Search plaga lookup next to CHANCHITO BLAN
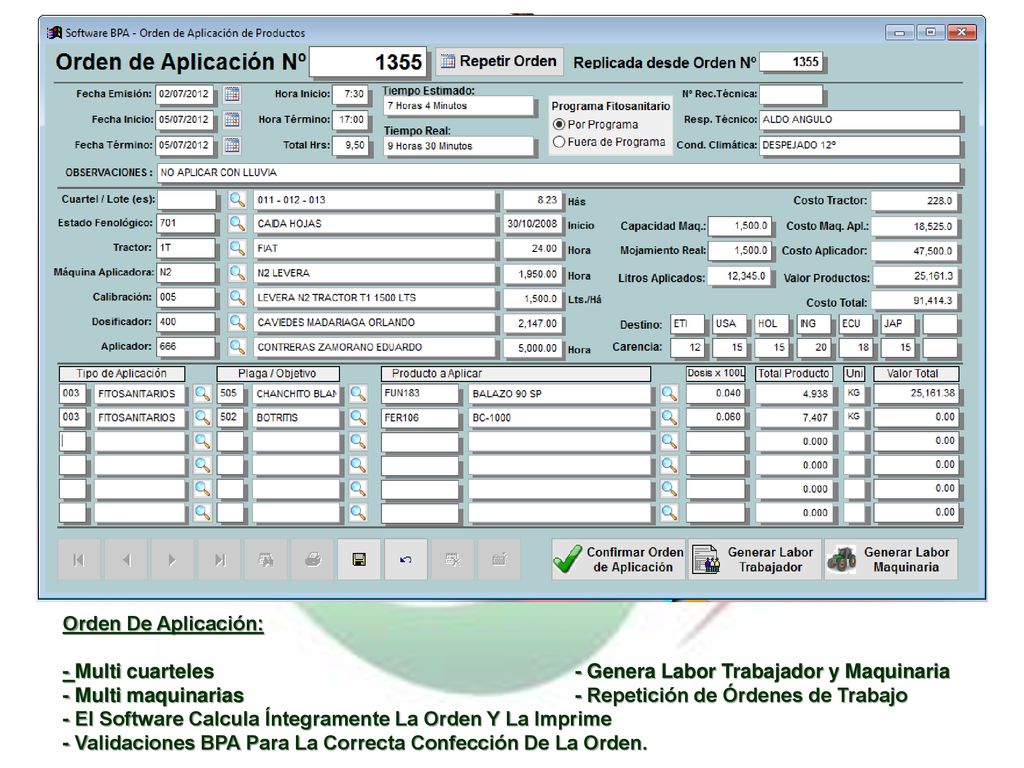Viewport: 1024px width, 768px height. pos(358,394)
